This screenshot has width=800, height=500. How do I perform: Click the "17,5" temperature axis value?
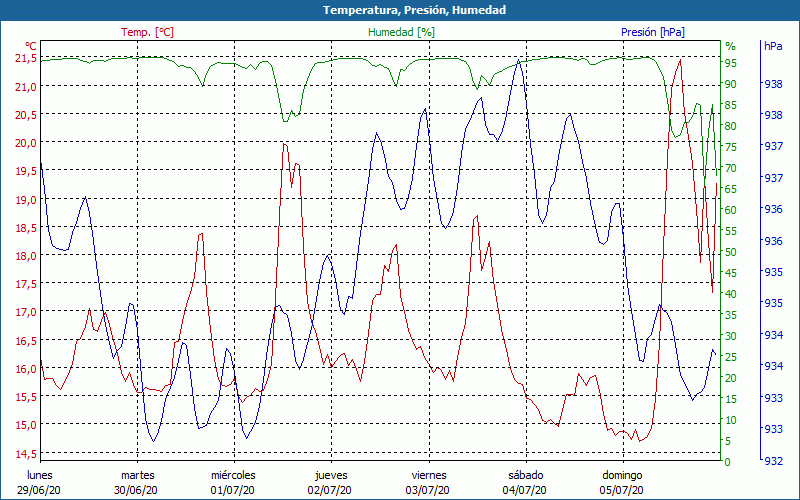[x=26, y=284]
